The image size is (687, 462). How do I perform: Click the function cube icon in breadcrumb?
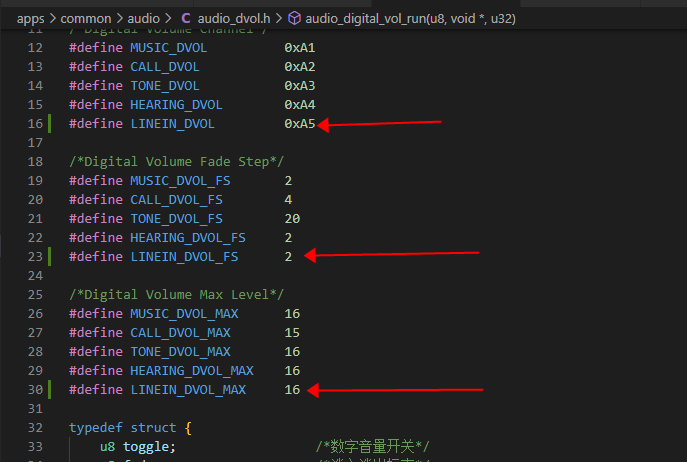point(294,18)
